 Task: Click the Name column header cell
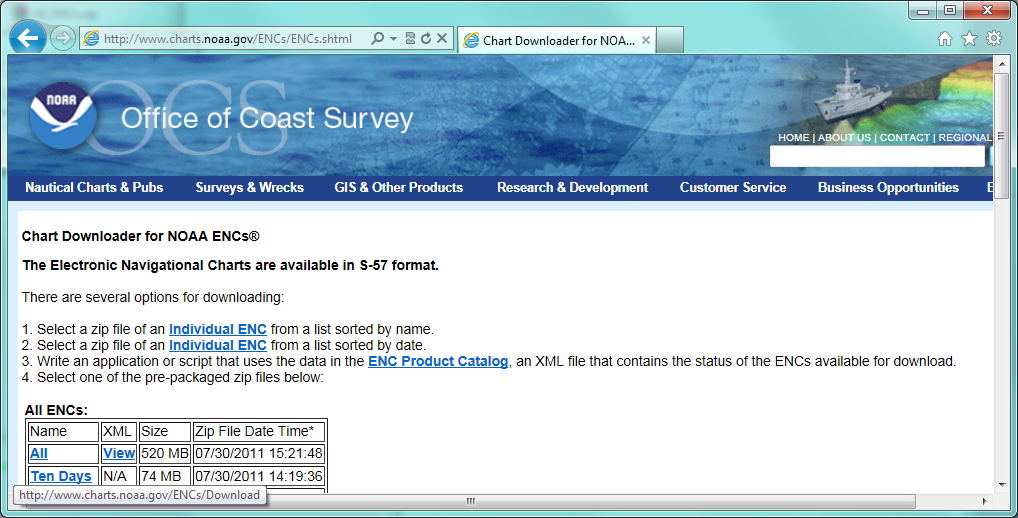click(63, 432)
